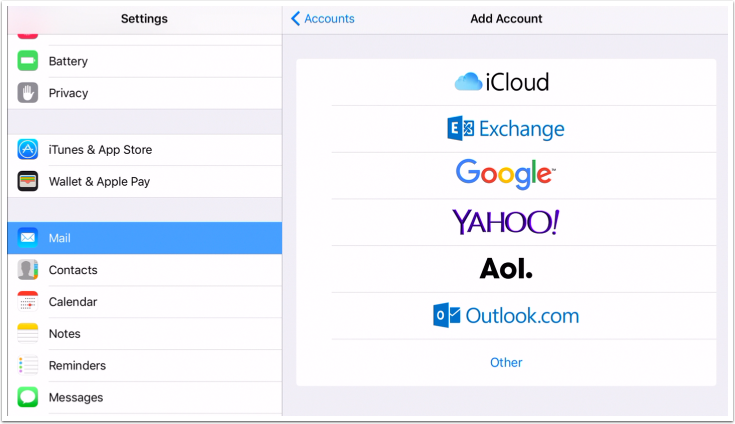Open iTunes & App Store settings

pyautogui.click(x=145, y=149)
